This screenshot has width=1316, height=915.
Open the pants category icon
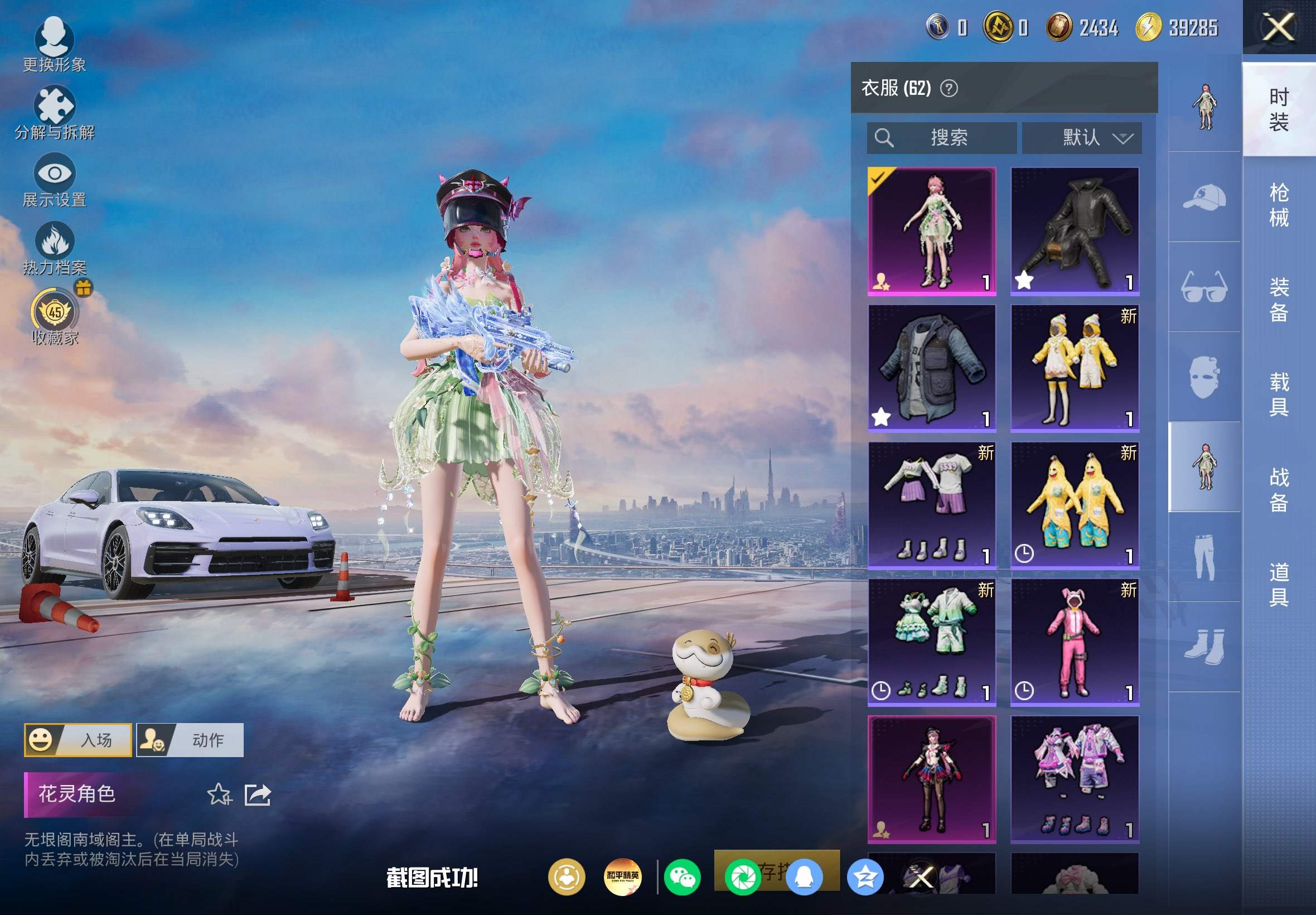(1205, 557)
